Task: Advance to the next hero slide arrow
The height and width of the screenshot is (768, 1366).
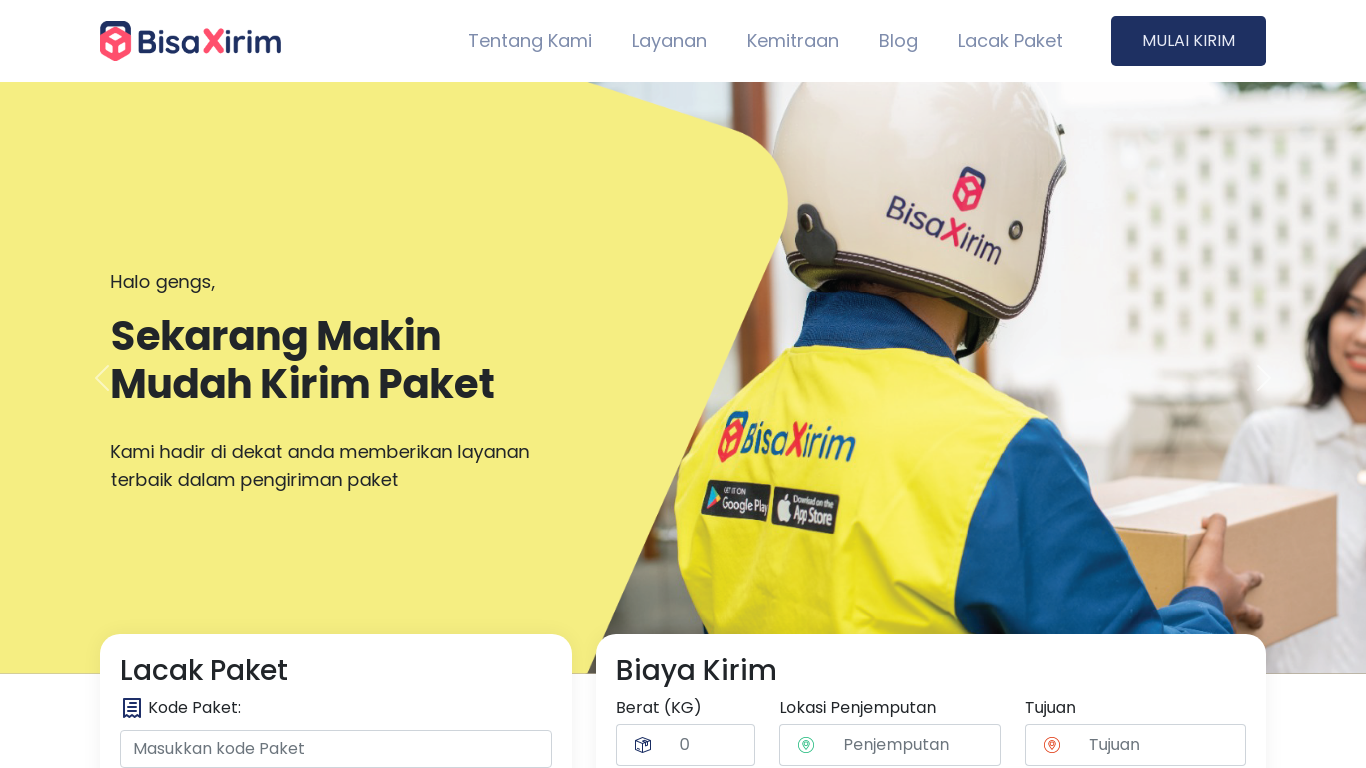Action: click(1264, 378)
